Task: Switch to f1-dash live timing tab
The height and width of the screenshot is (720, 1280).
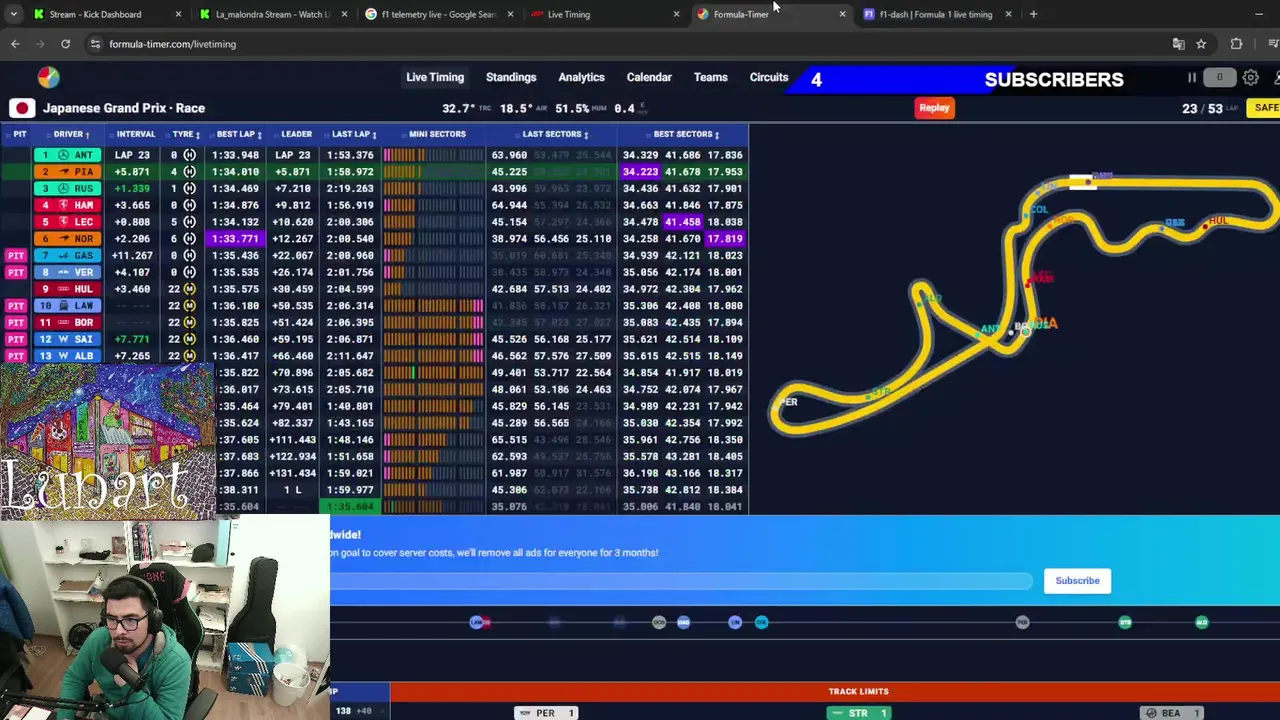Action: (x=936, y=14)
